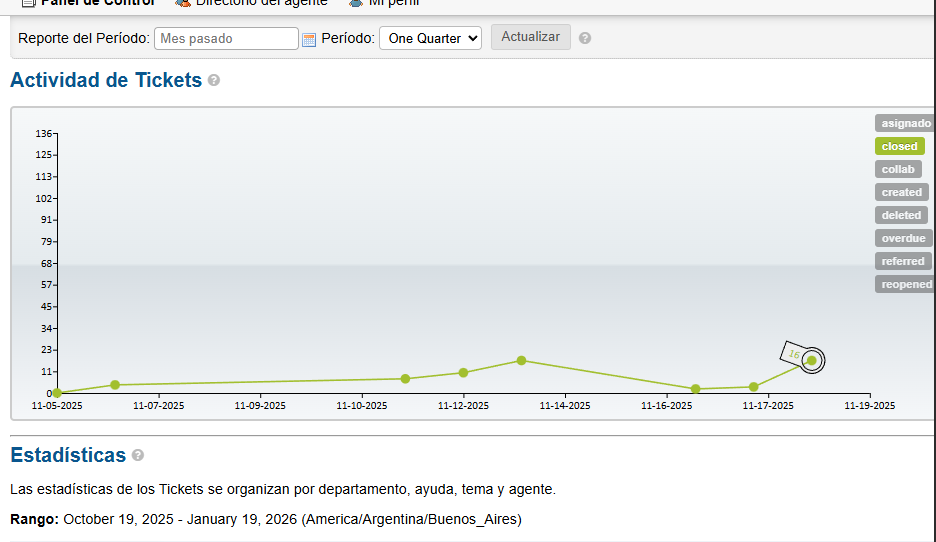
Task: Open the Período dropdown showing One Quarter
Action: 430,38
